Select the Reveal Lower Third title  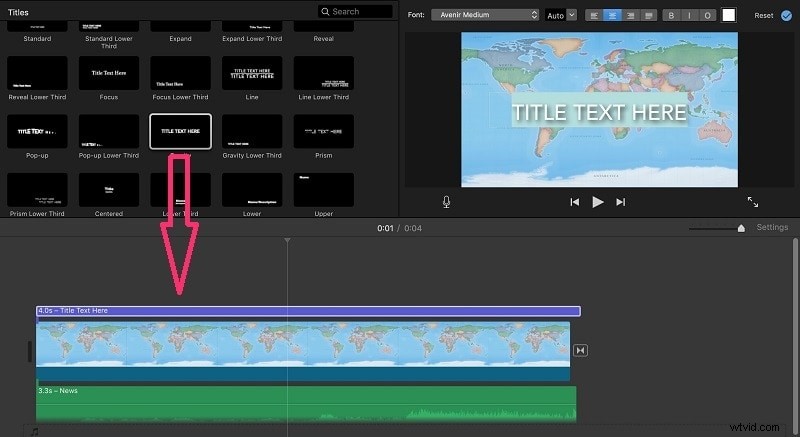(37, 73)
